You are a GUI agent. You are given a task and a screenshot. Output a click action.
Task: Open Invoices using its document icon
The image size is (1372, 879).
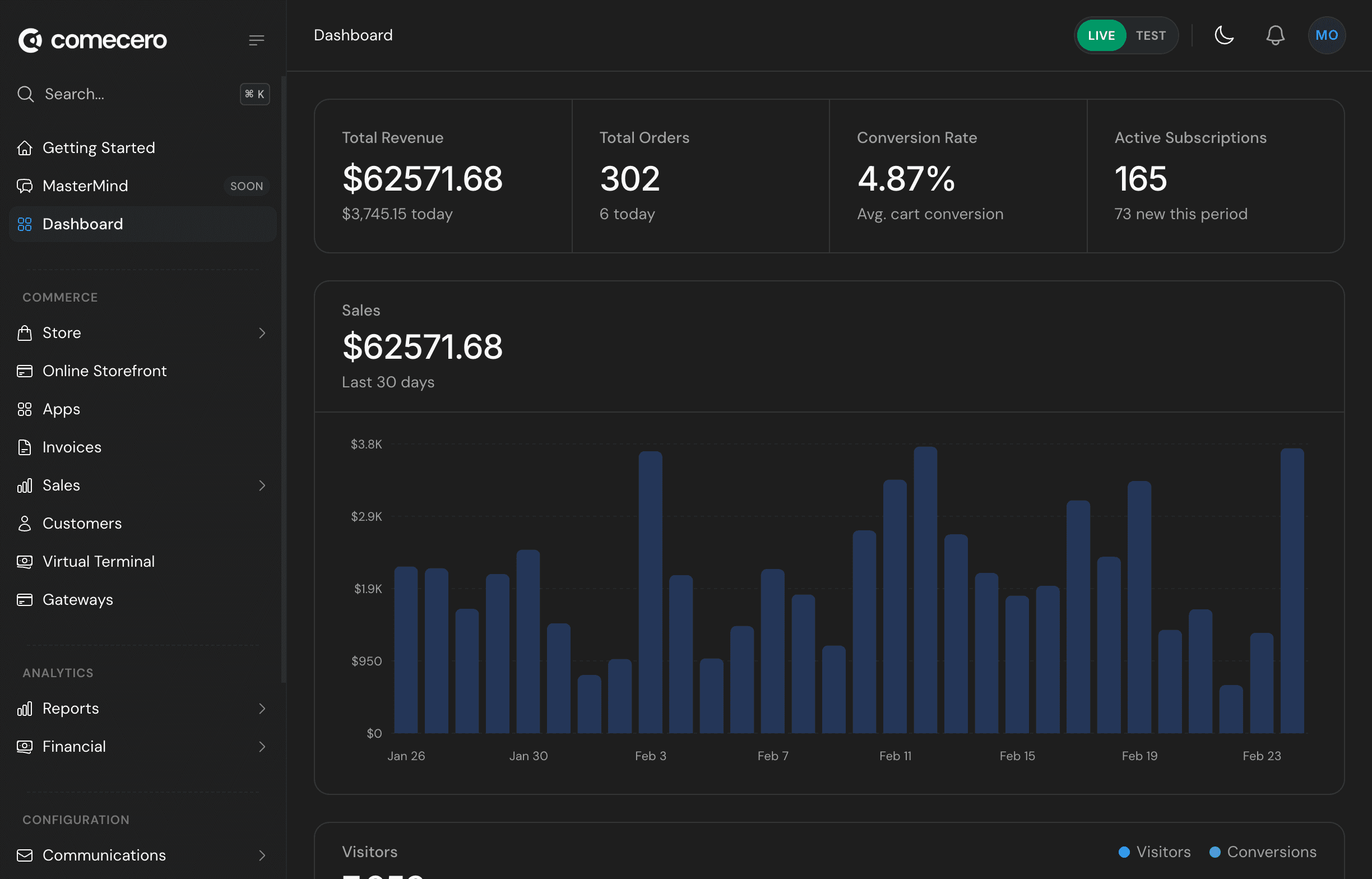(x=25, y=447)
